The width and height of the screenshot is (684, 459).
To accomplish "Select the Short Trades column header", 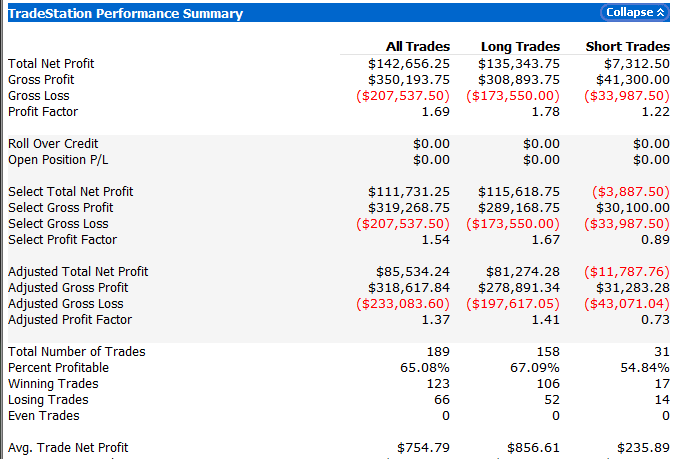I will click(x=628, y=47).
